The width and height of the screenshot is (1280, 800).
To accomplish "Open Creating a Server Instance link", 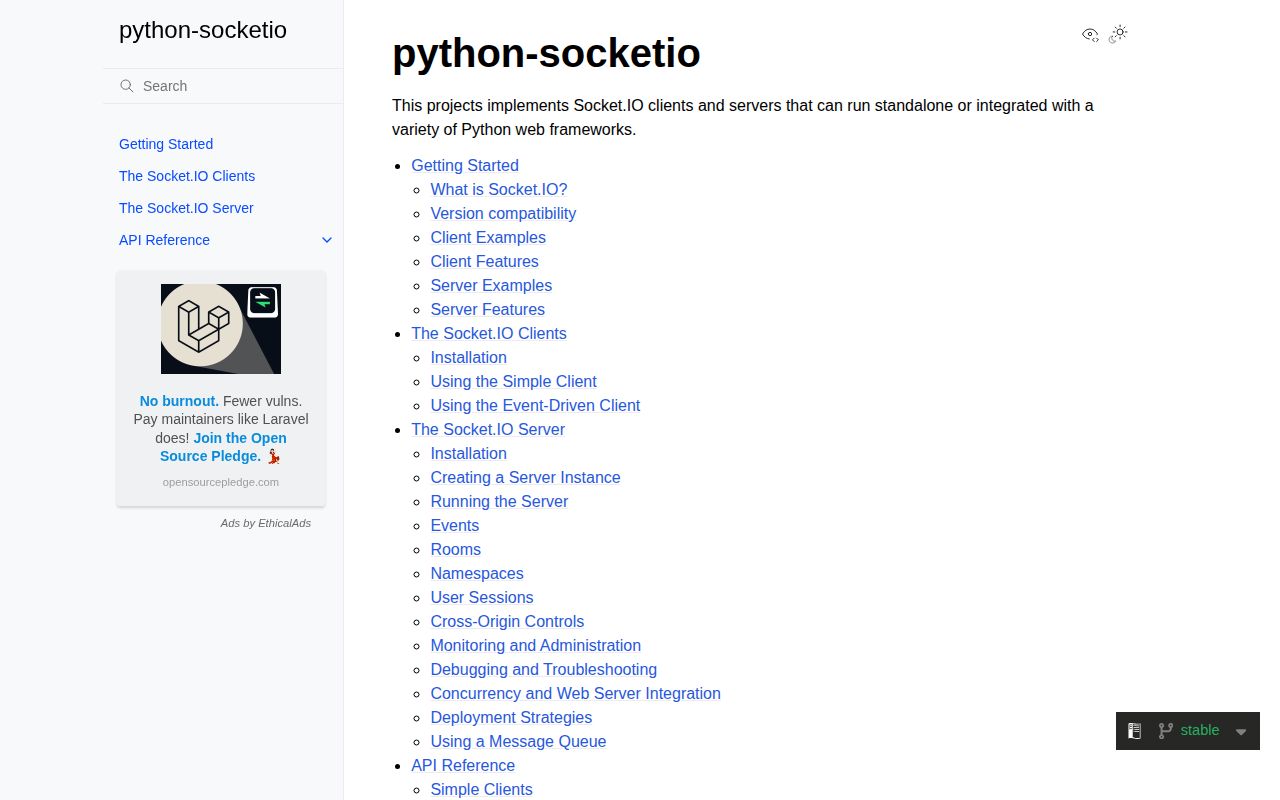I will (x=525, y=478).
